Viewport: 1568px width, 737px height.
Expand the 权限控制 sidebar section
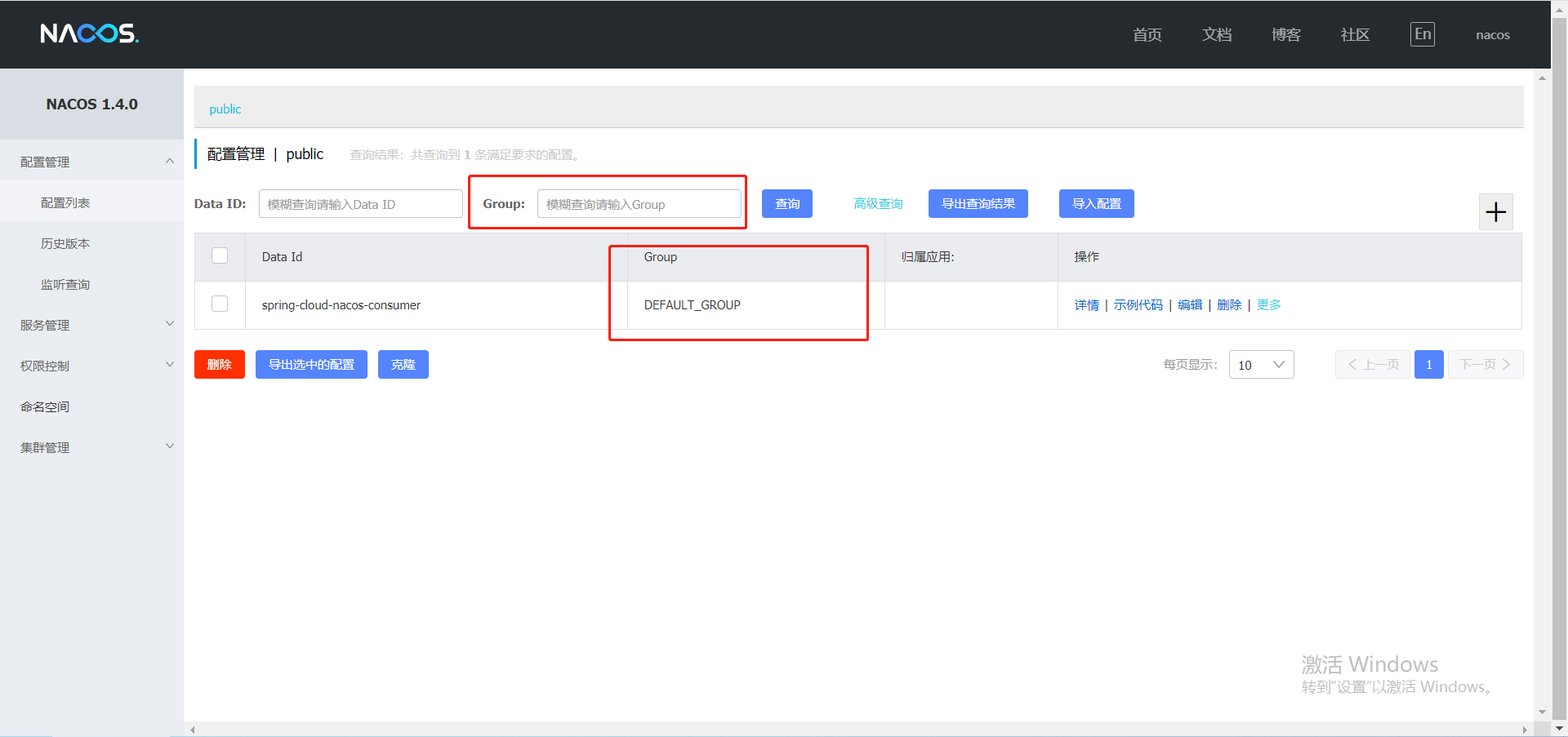91,366
